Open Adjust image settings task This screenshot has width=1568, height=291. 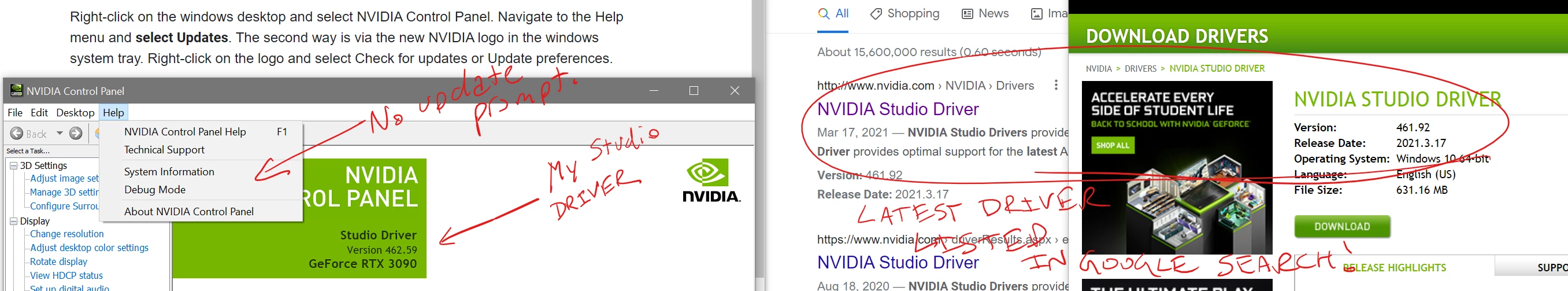coord(65,178)
